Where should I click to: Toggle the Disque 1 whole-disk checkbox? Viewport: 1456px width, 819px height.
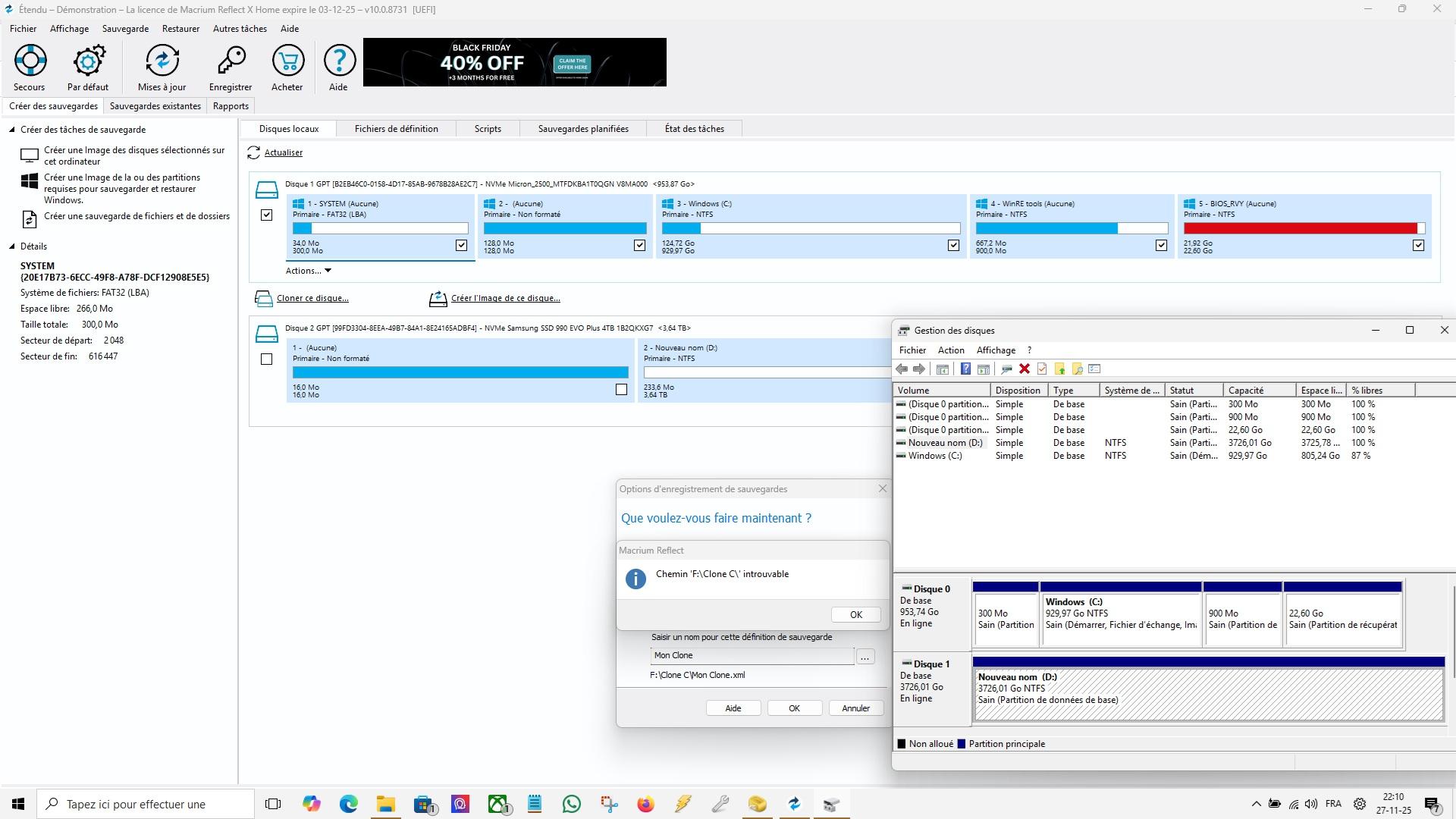(x=266, y=215)
